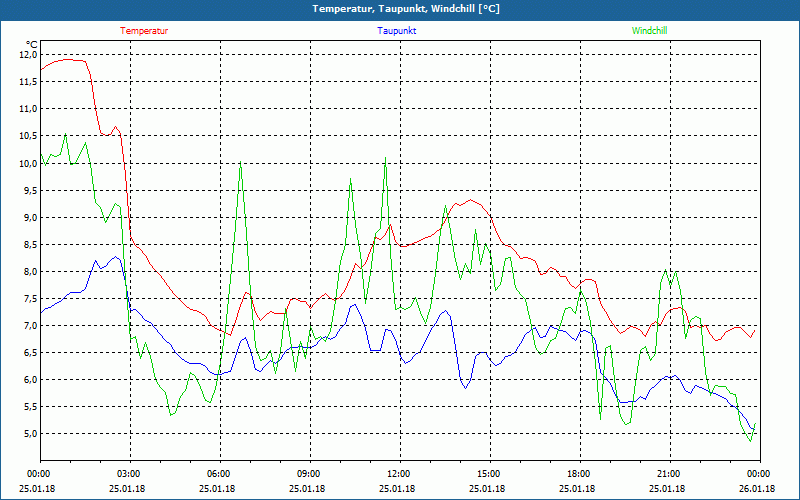This screenshot has width=800, height=500.
Task: Click the 26.01.18 date label
Action: (757, 488)
